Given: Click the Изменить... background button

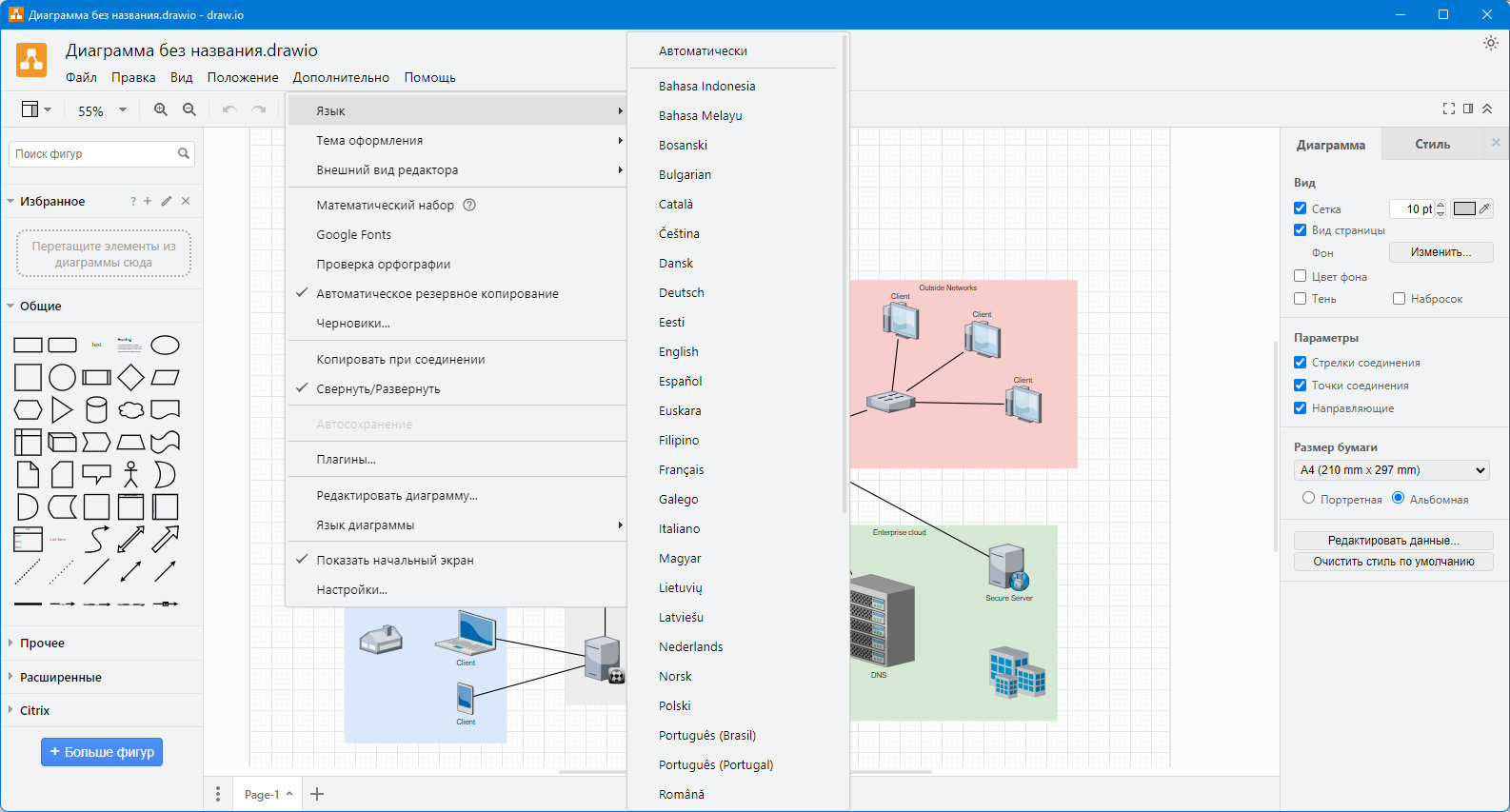Looking at the screenshot, I should (x=1440, y=252).
